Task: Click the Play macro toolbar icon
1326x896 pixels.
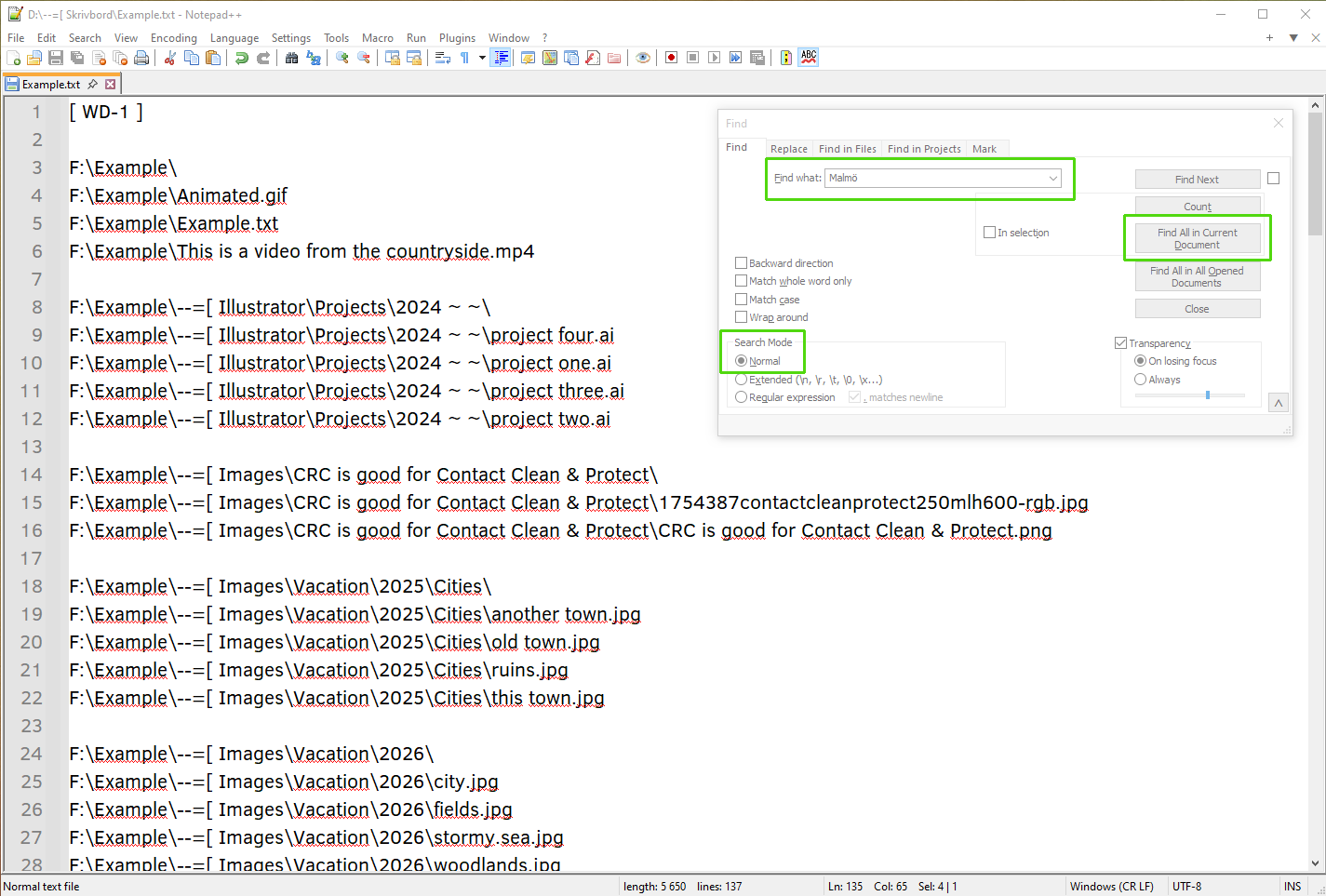Action: point(715,58)
